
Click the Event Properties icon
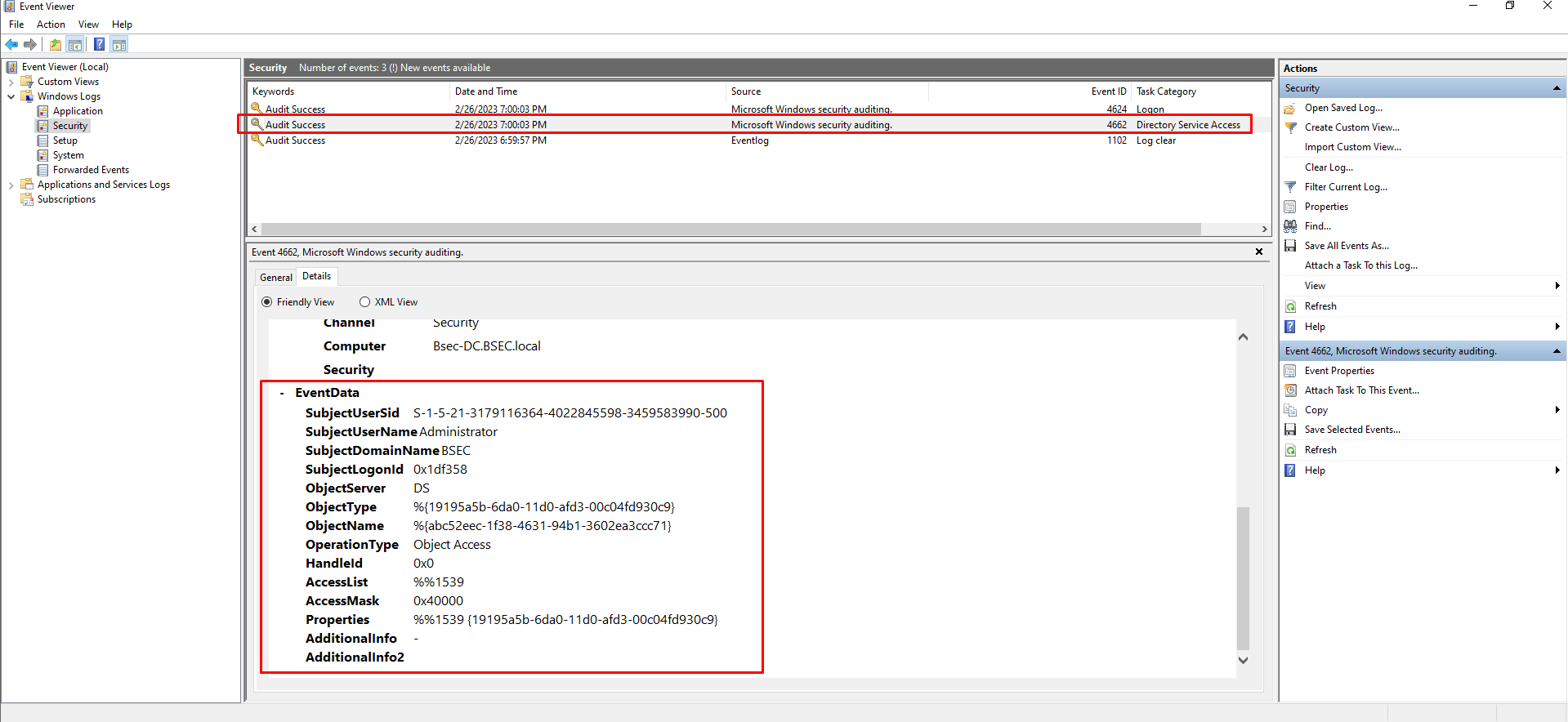click(1290, 371)
